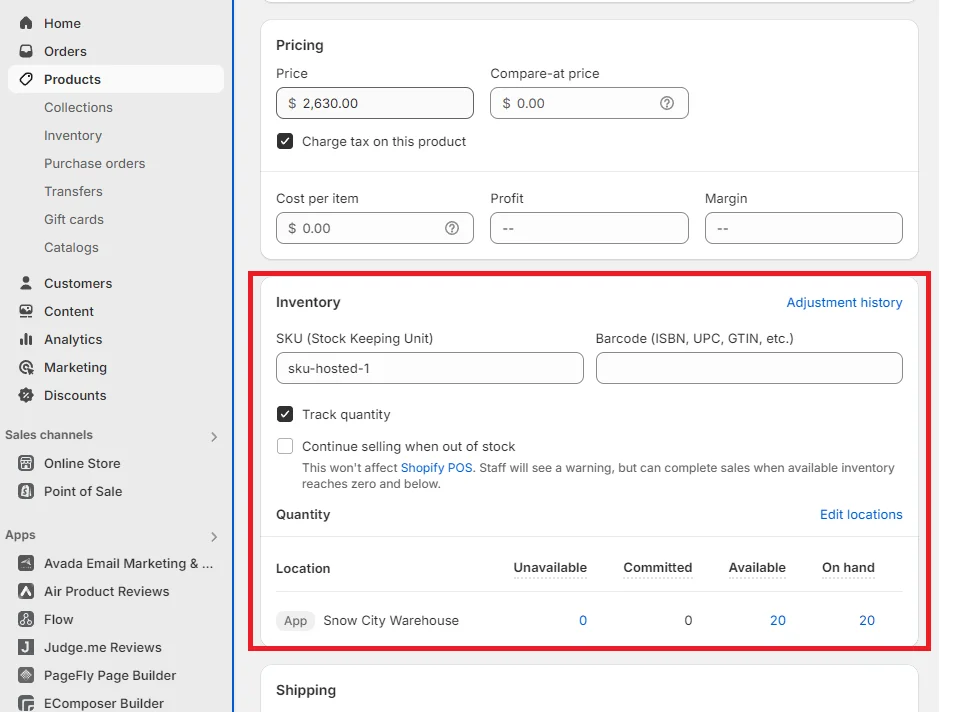Expand the Apps section chevron
Image resolution: width=959 pixels, height=712 pixels.
pos(213,536)
